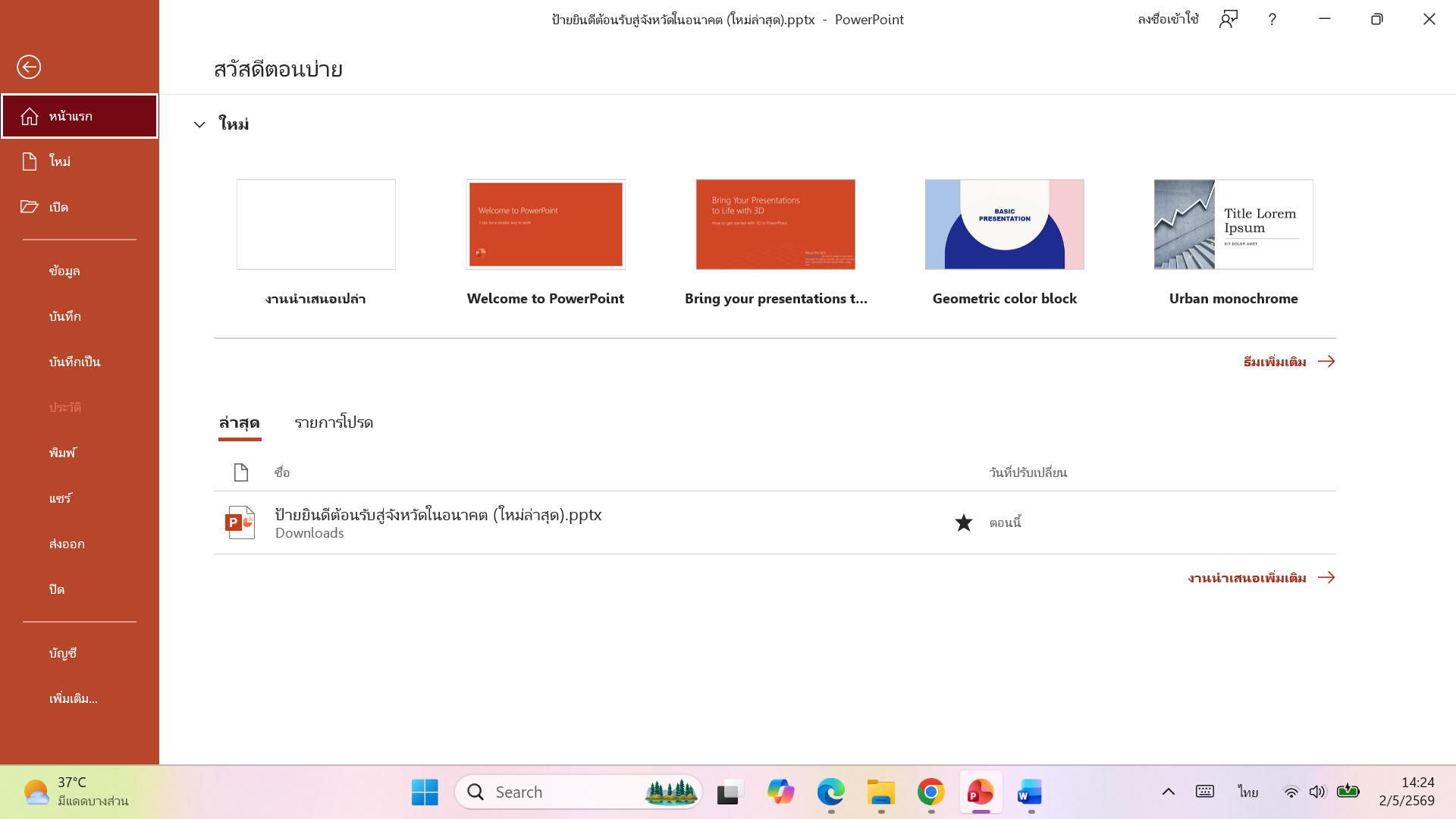The height and width of the screenshot is (819, 1456).
Task: Sort by วันที่ปรับเปลี่ยน column header
Action: click(x=1028, y=472)
